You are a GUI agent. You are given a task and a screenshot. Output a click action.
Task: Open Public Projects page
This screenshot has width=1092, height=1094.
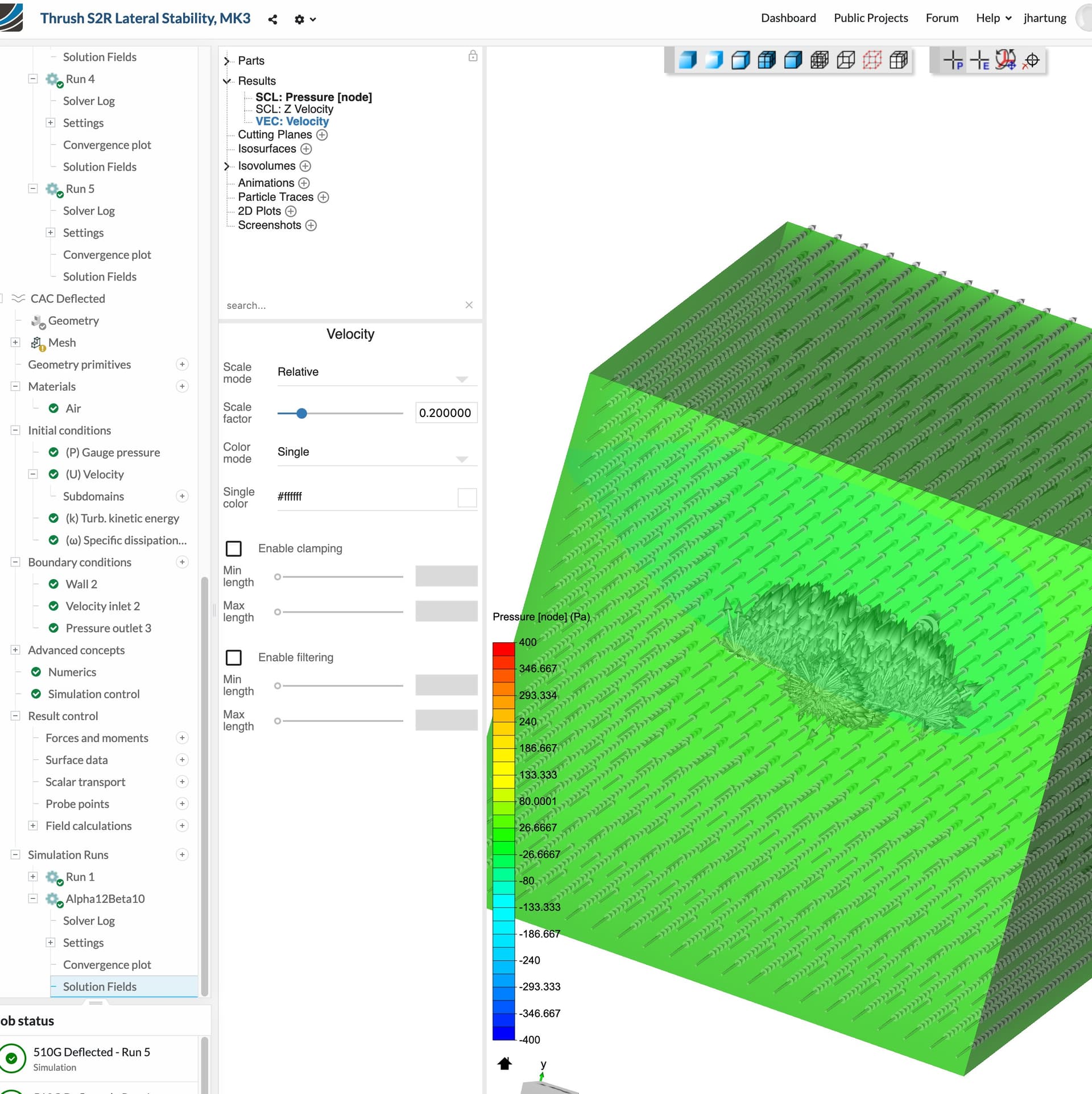[x=870, y=18]
